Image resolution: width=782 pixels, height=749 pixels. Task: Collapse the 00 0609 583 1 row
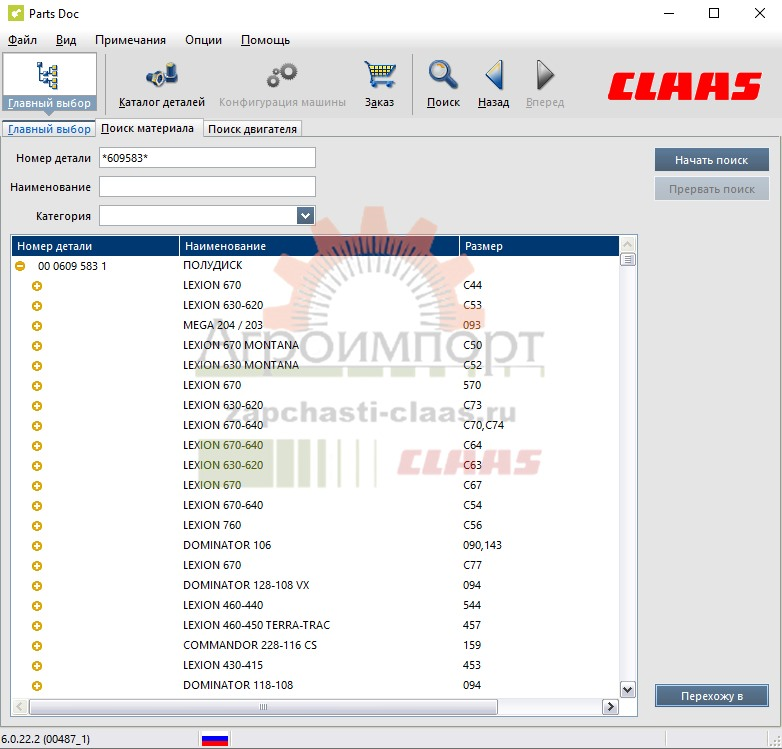click(20, 266)
